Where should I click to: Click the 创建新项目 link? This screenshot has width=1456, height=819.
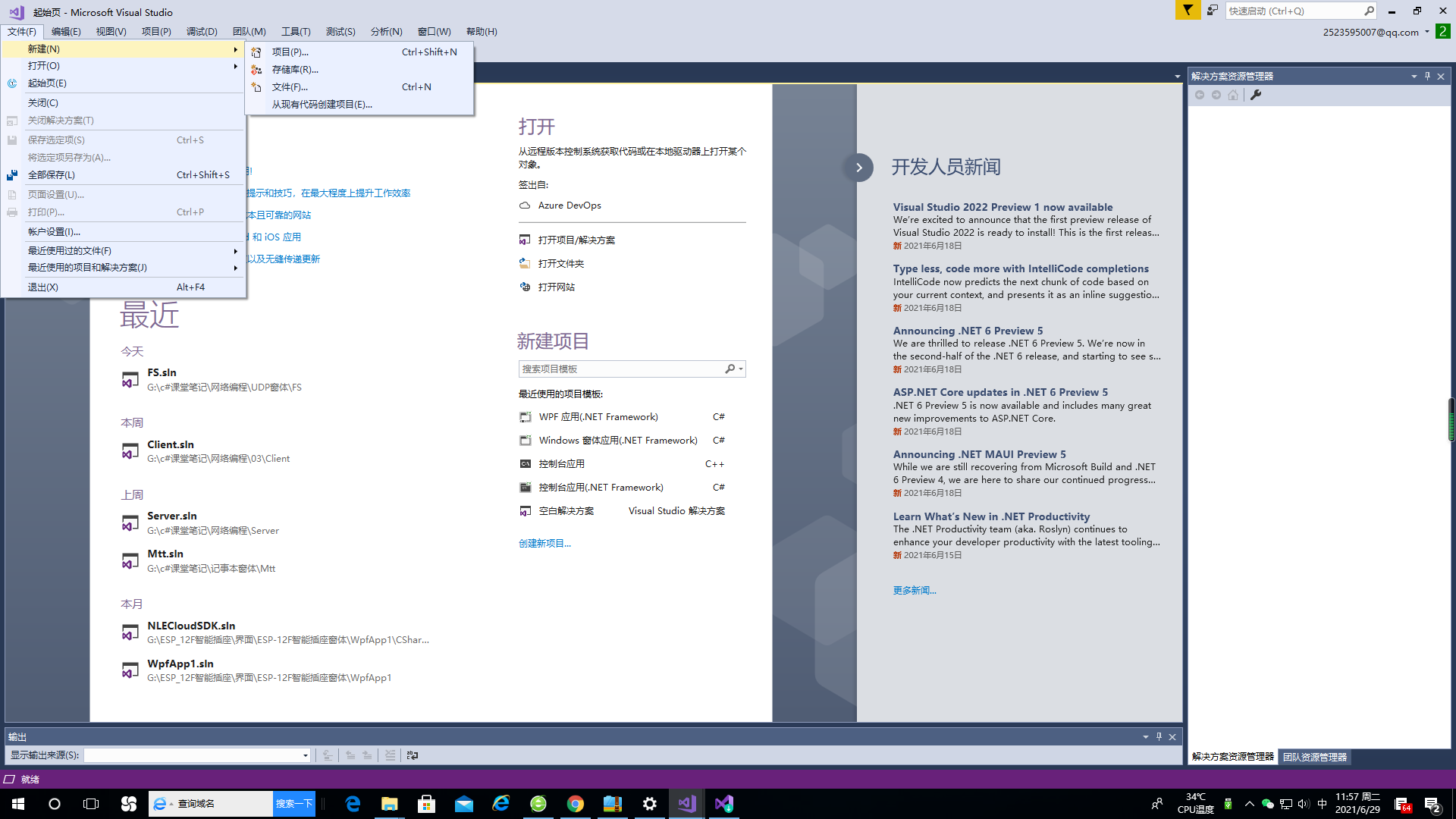pyautogui.click(x=544, y=543)
